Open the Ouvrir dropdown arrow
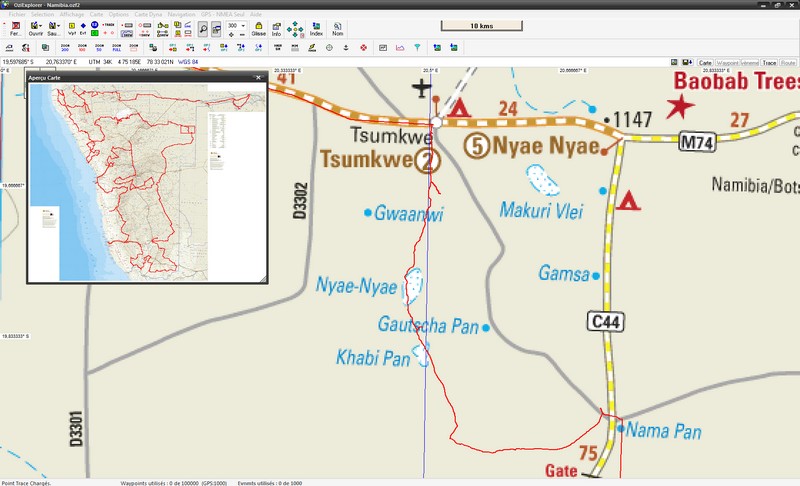The width and height of the screenshot is (800, 486). click(40, 25)
